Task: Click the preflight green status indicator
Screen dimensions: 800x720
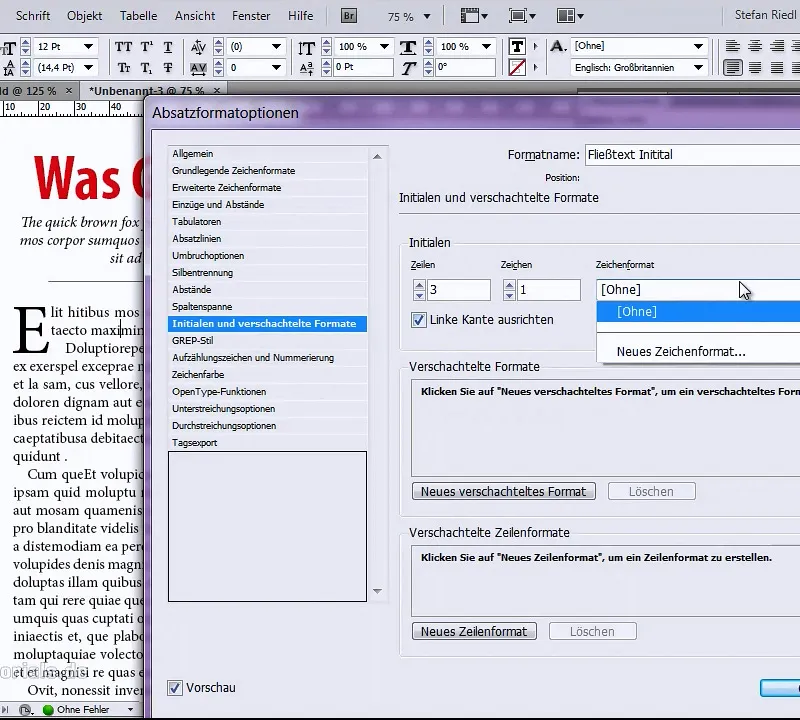Action: (48, 710)
